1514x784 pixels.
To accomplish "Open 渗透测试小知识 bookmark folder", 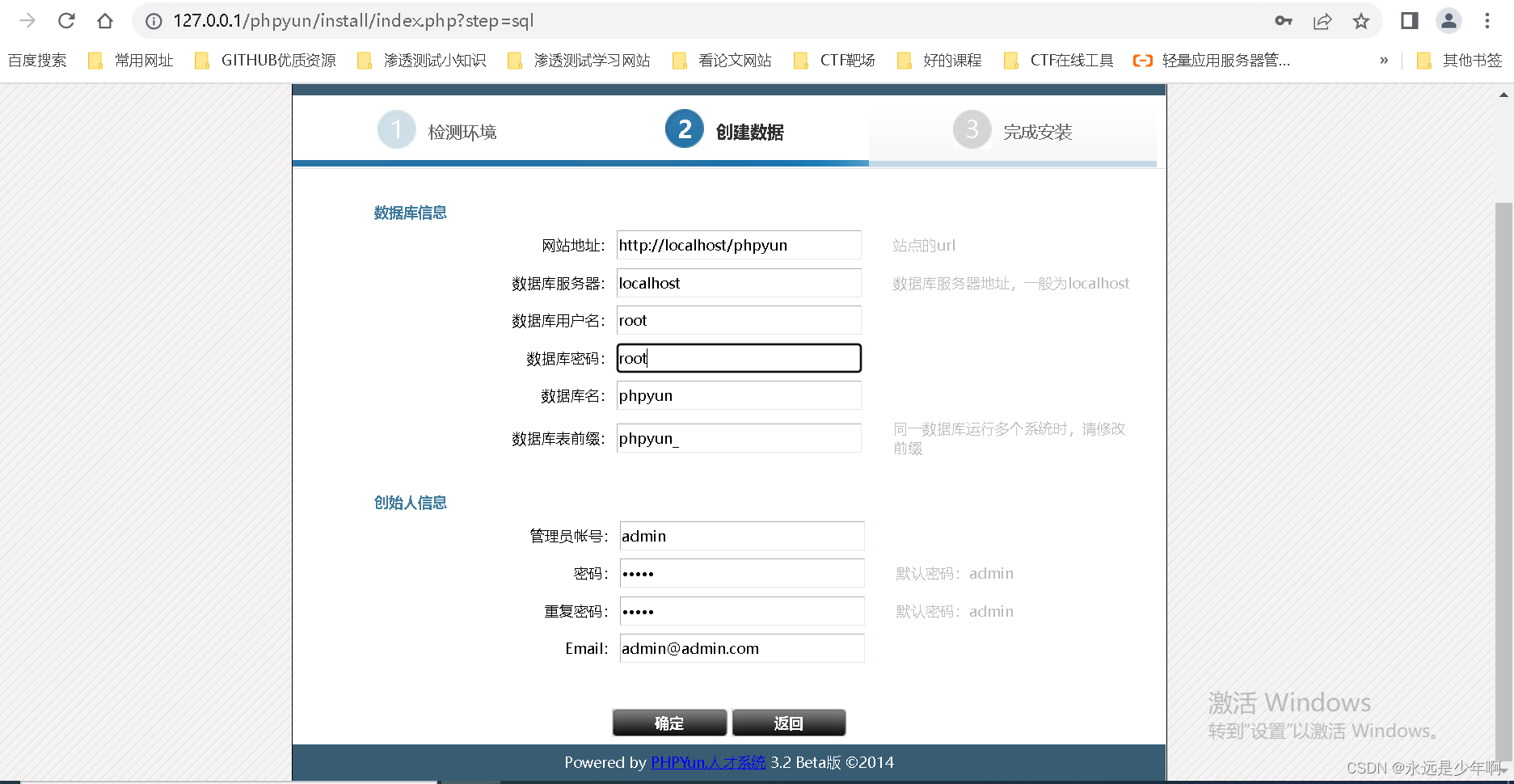I will pyautogui.click(x=421, y=61).
